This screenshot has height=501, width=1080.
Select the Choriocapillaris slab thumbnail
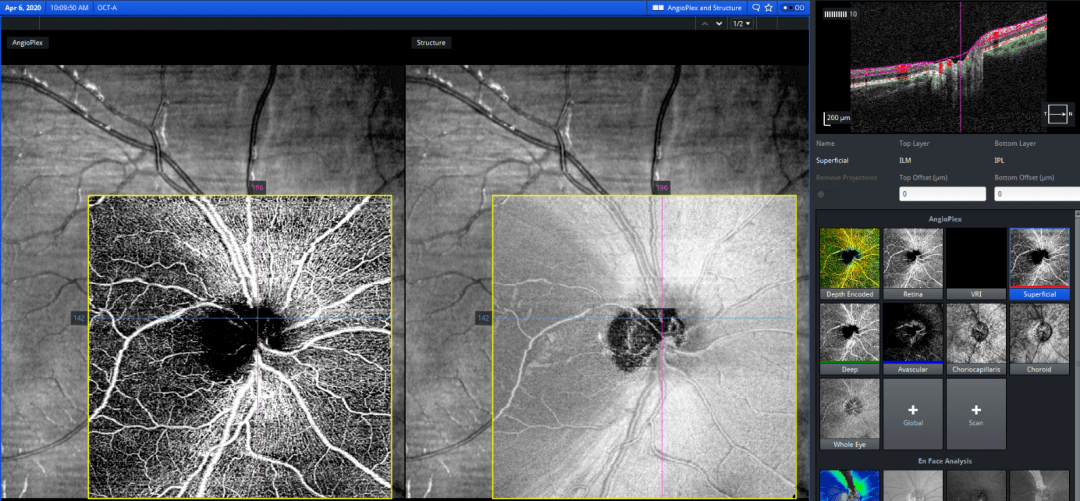[x=976, y=337]
